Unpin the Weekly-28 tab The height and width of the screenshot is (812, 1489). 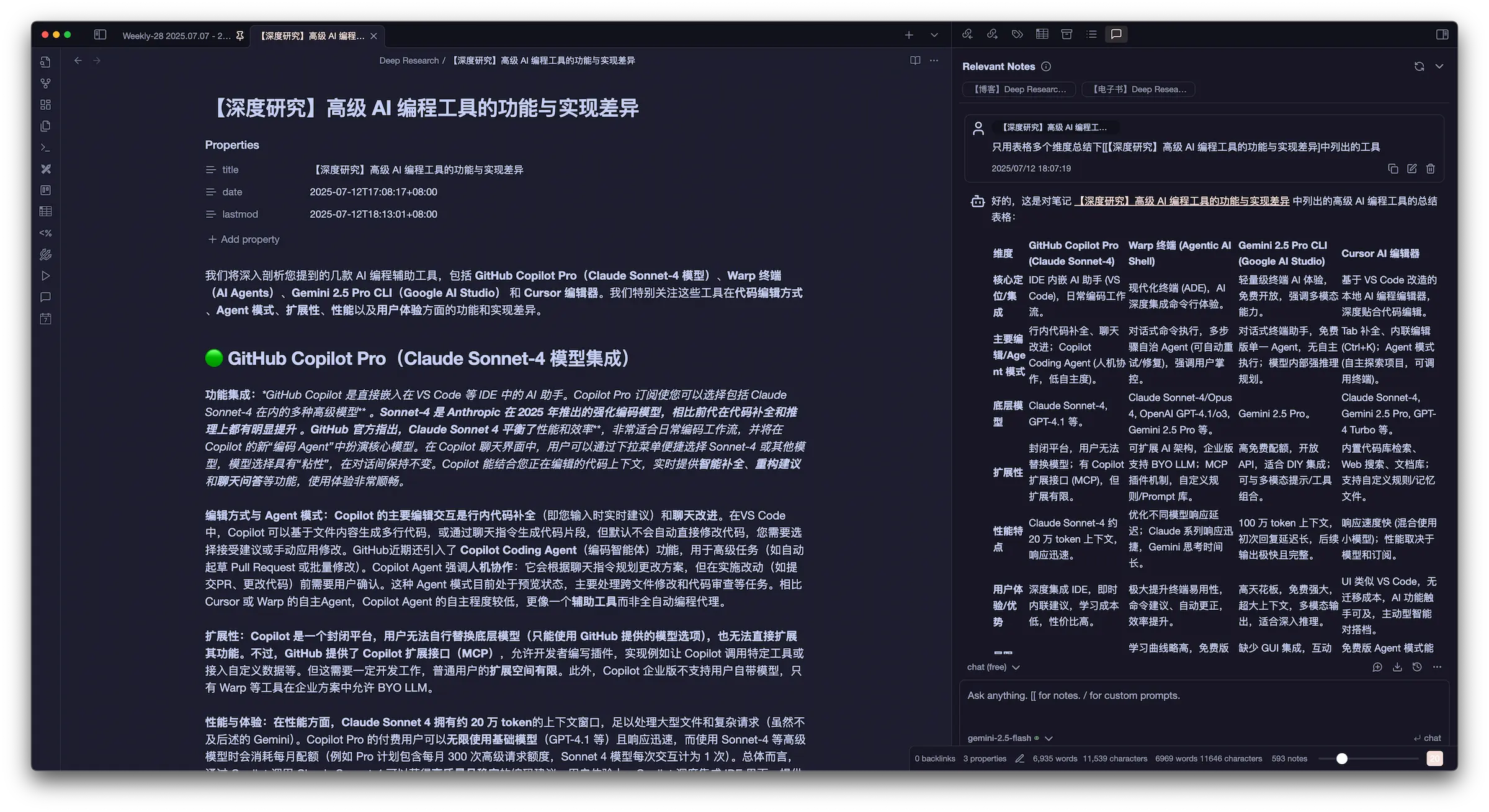pyautogui.click(x=240, y=36)
